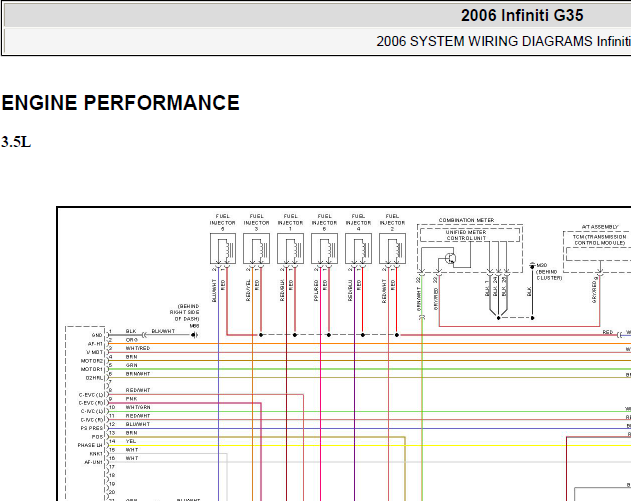Screen dimensions: 631x501
Task: Click the "TCM (TRANSMISSION CONTROL MODULE)" label
Action: click(x=600, y=240)
